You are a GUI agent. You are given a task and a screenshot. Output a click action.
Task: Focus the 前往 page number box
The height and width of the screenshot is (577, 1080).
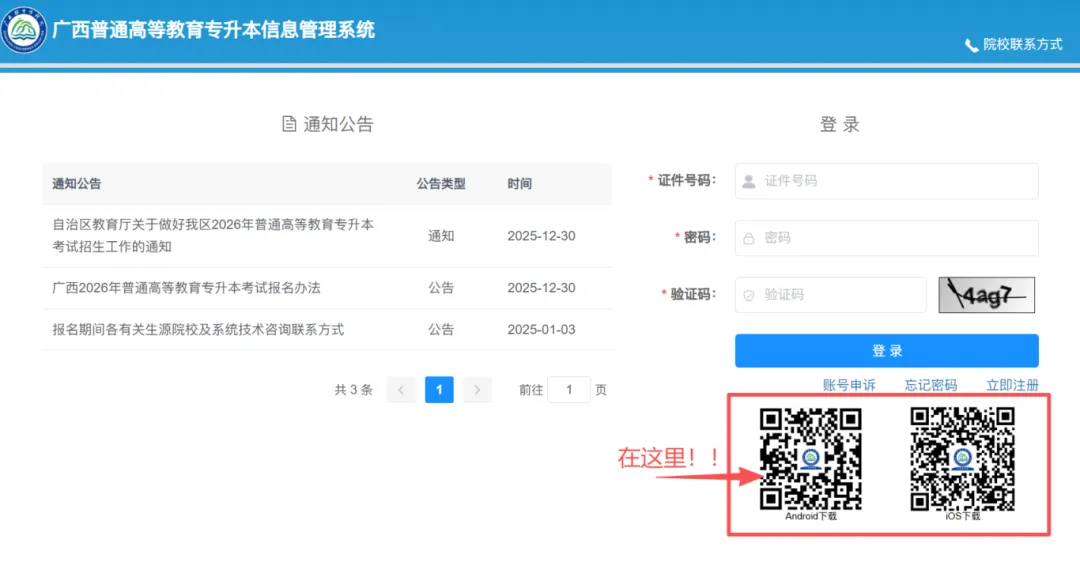569,390
